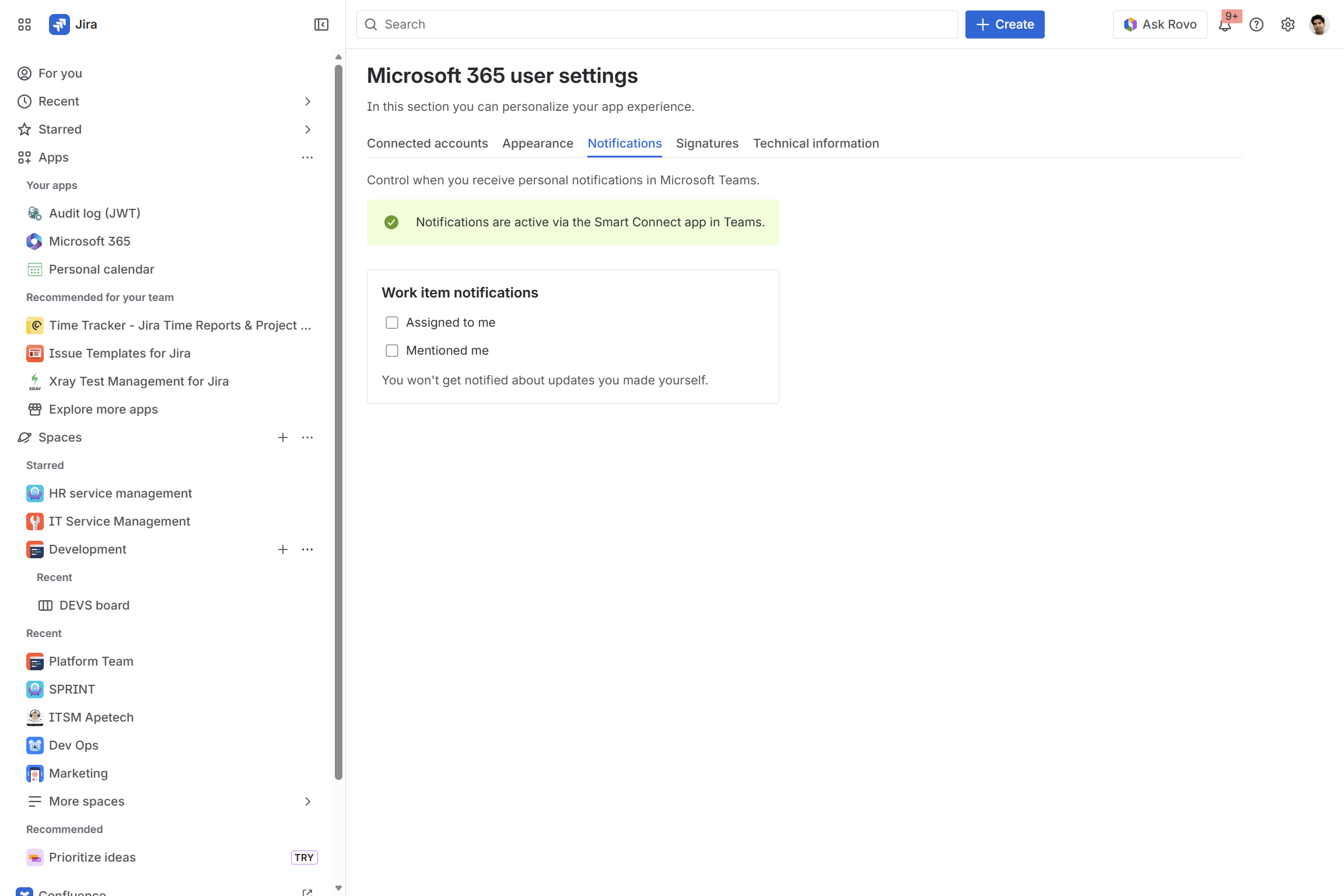The width and height of the screenshot is (1344, 896).
Task: Collapse the sidebar with the panel icon
Action: point(321,24)
